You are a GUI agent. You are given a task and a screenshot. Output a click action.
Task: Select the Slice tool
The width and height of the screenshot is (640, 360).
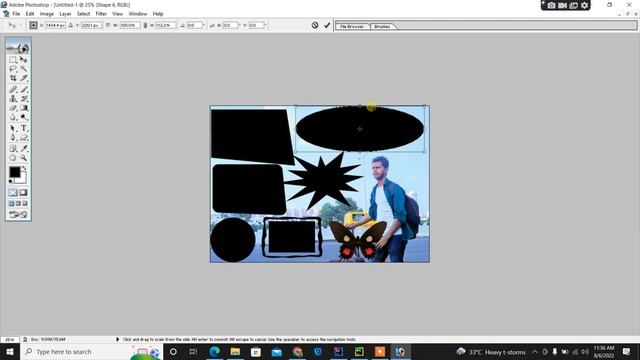click(x=24, y=78)
